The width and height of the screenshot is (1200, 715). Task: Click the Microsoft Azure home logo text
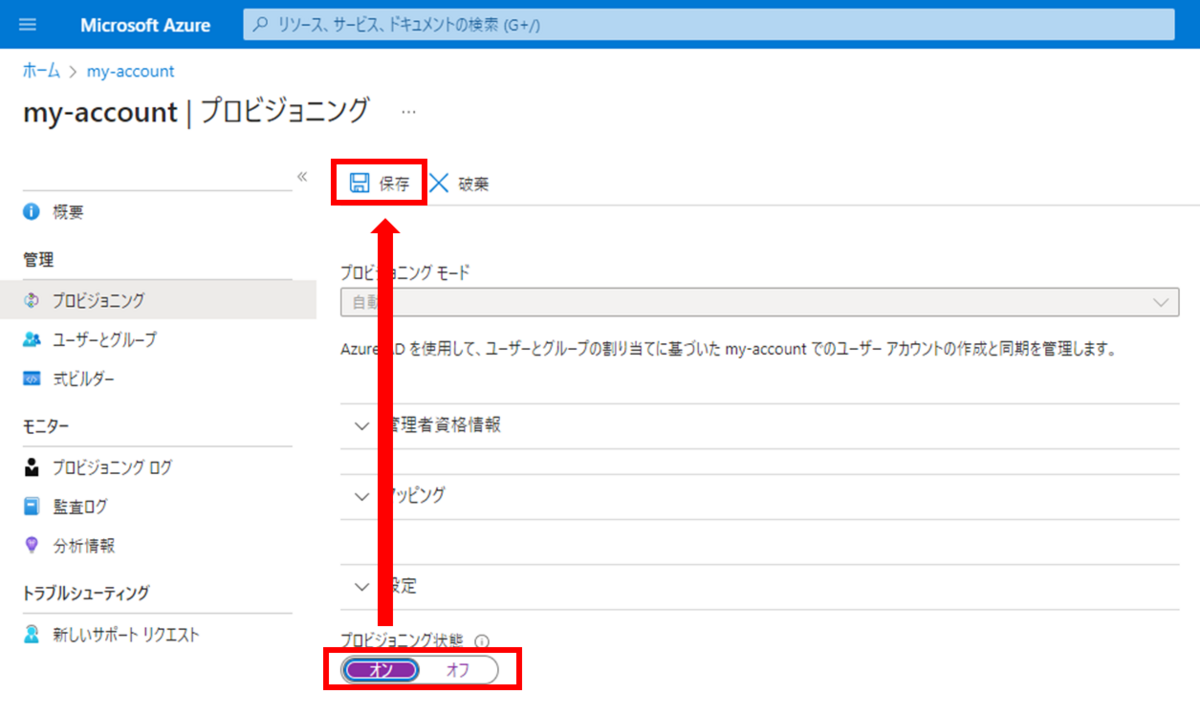coord(145,25)
